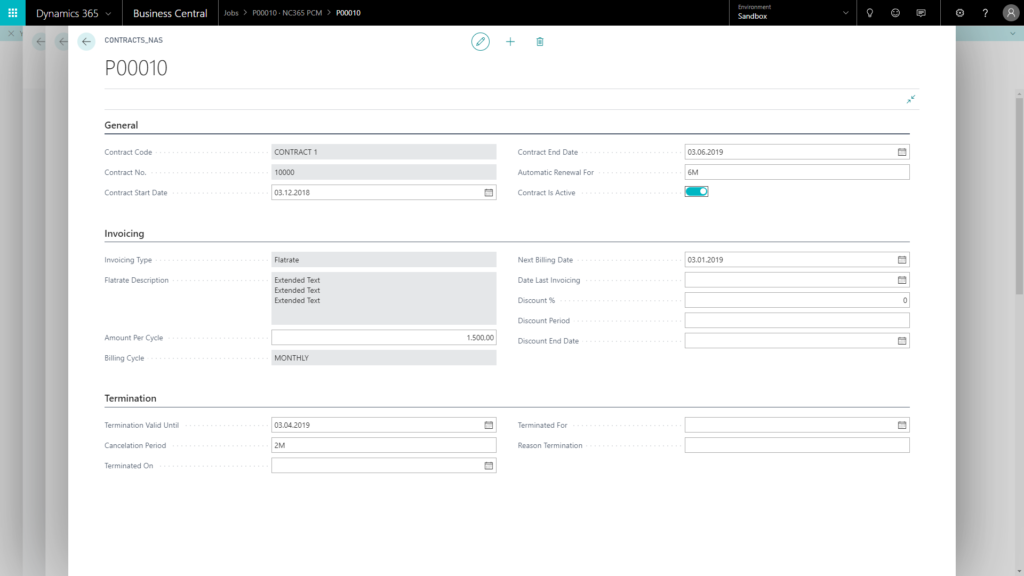
Task: Expand the Dynamics 365 dropdown
Action: pyautogui.click(x=108, y=14)
